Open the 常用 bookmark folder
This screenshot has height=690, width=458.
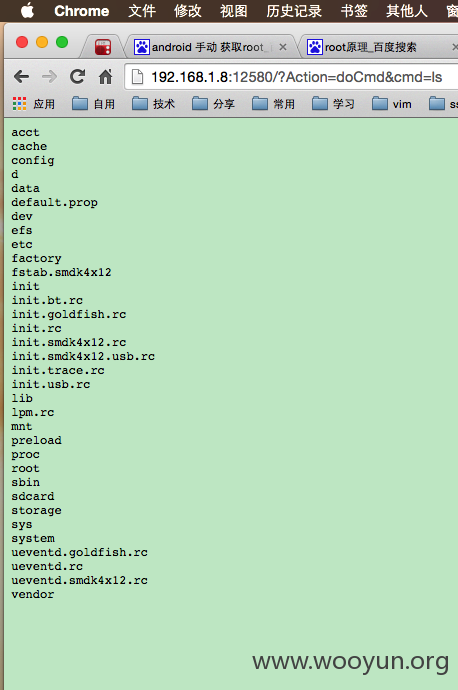tap(273, 104)
